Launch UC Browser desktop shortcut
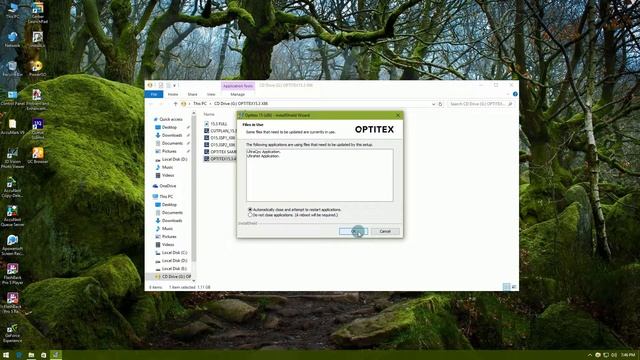 pos(38,156)
